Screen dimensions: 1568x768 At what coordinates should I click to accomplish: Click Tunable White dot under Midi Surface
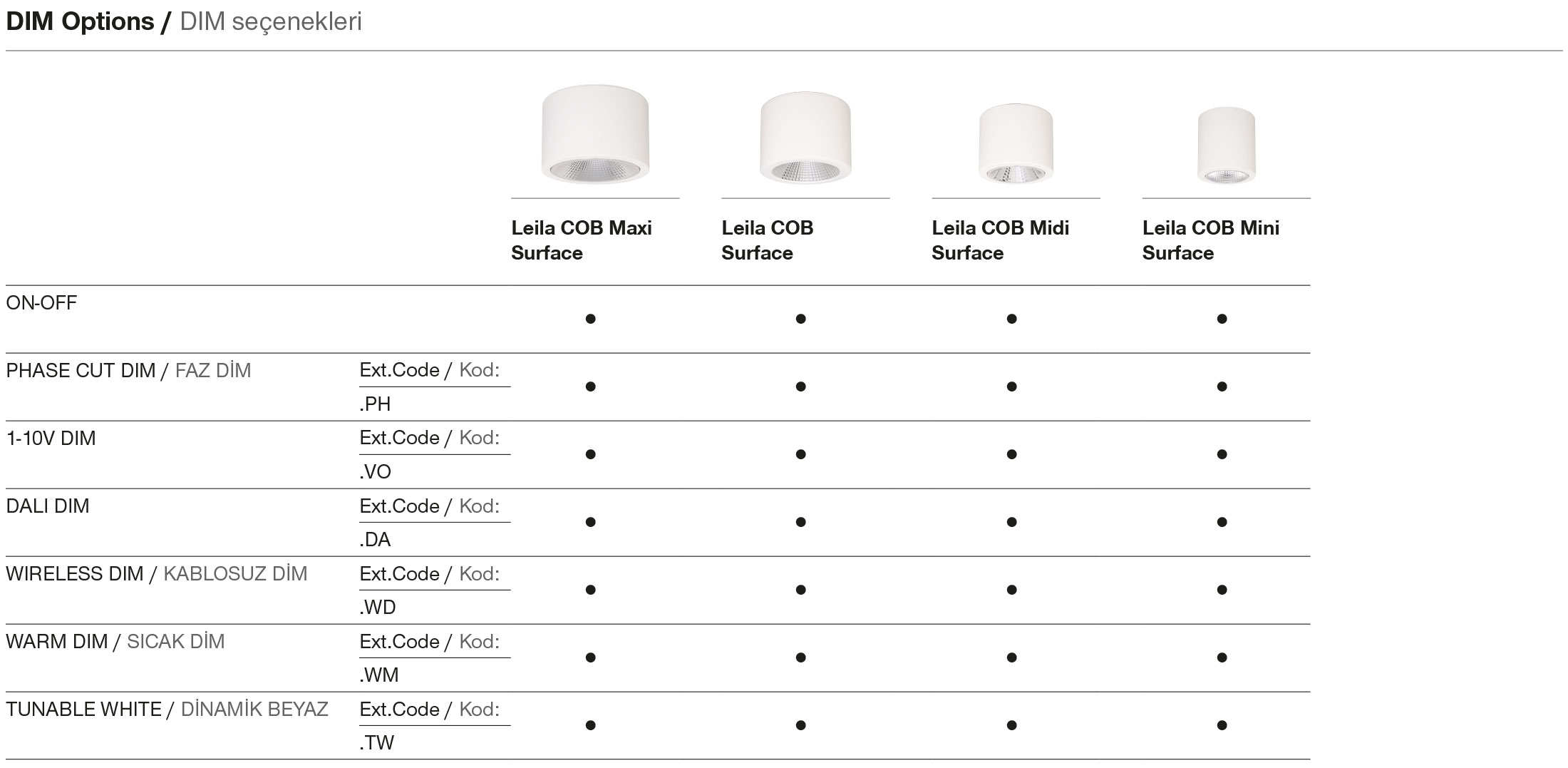tap(1011, 725)
